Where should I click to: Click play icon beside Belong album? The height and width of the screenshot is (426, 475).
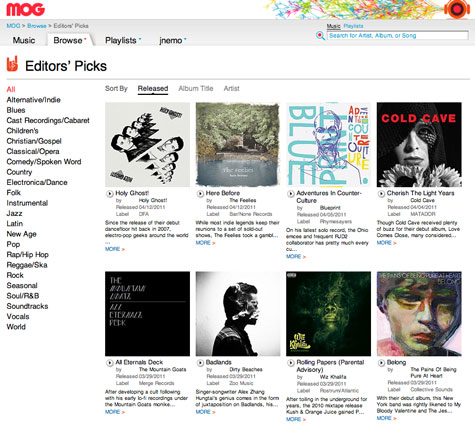381,363
